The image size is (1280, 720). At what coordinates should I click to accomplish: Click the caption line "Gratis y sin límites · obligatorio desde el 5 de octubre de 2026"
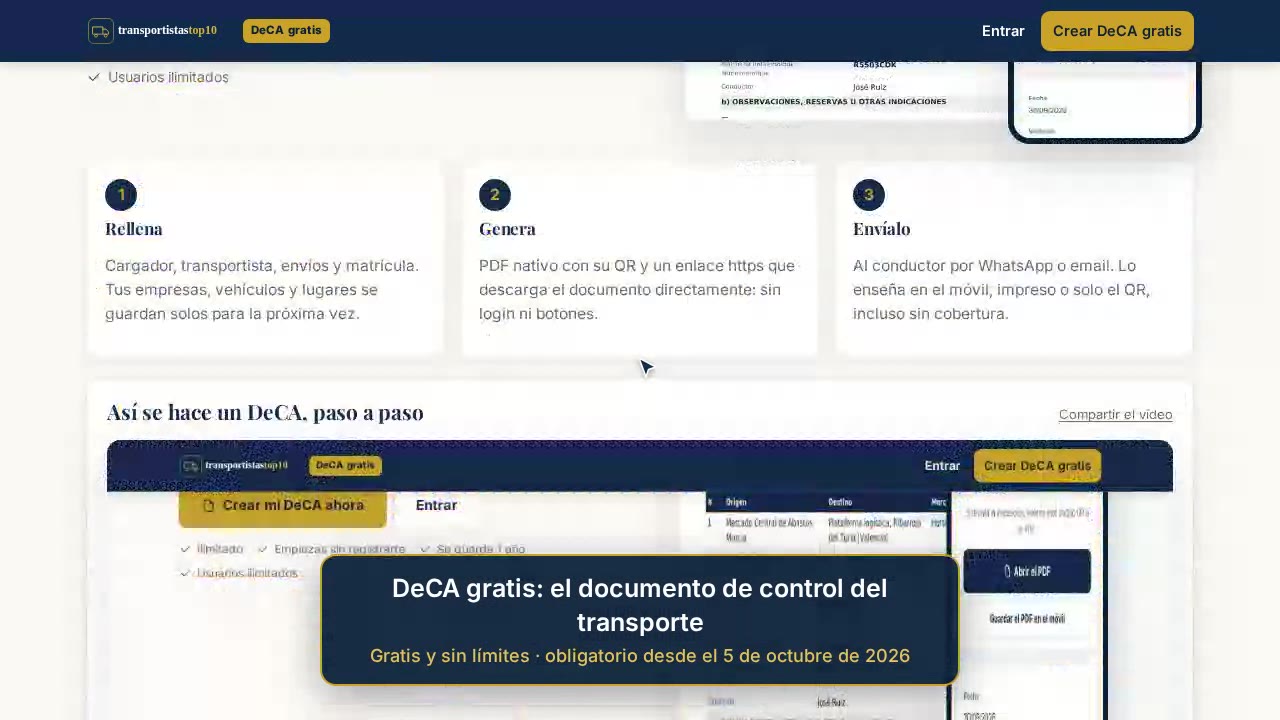[x=640, y=656]
